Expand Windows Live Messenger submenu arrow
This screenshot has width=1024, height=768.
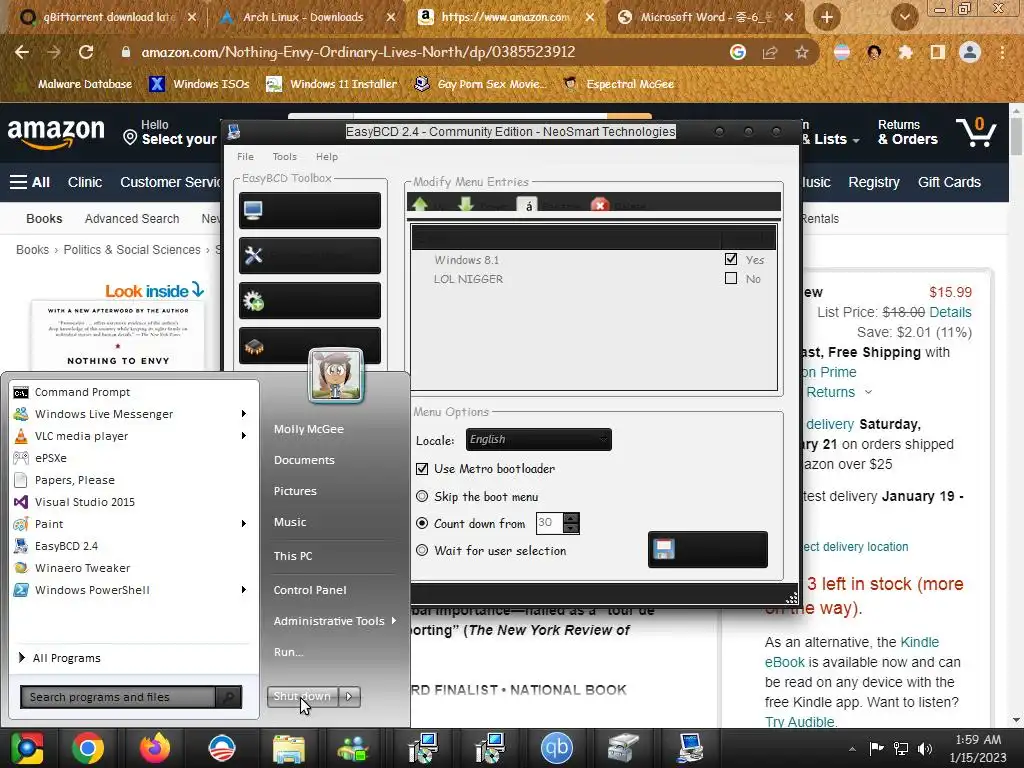pos(244,413)
